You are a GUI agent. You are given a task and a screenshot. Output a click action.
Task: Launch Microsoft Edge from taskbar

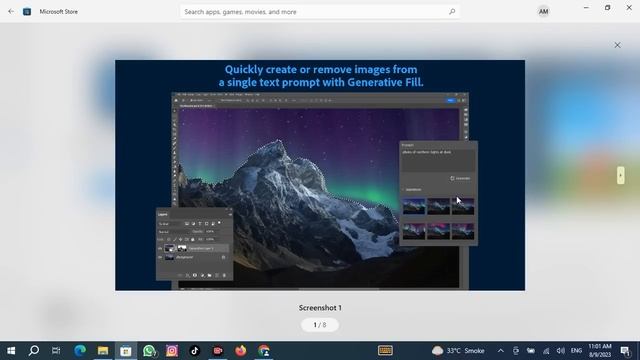80,351
